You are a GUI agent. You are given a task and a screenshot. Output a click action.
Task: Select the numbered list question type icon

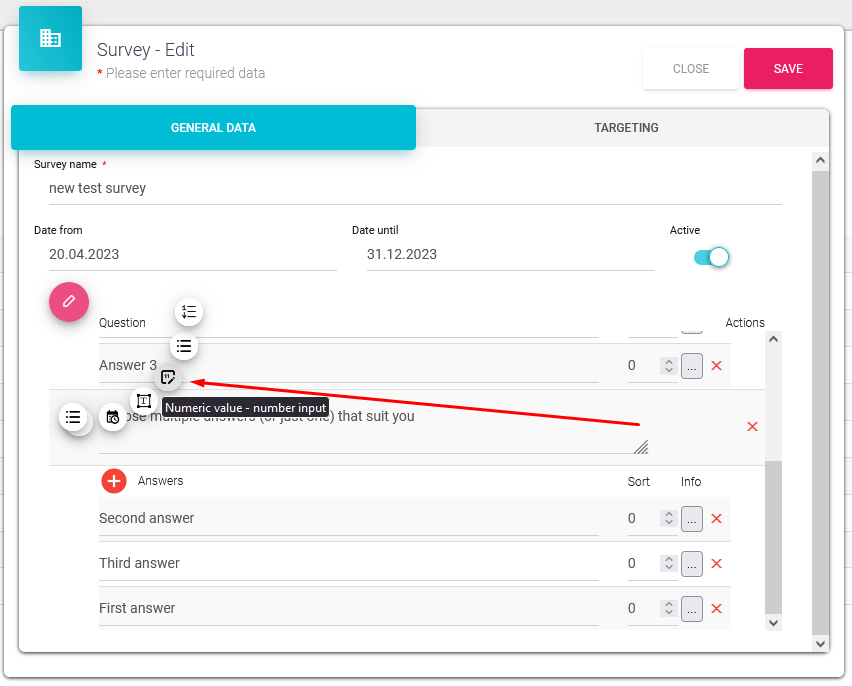189,312
